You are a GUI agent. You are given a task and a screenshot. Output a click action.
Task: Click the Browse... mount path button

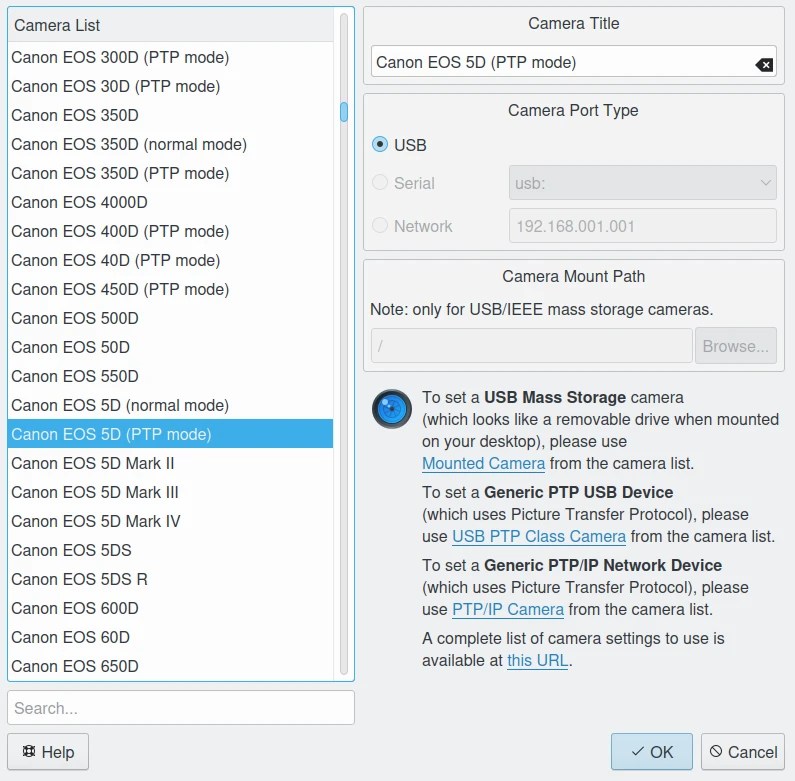735,346
